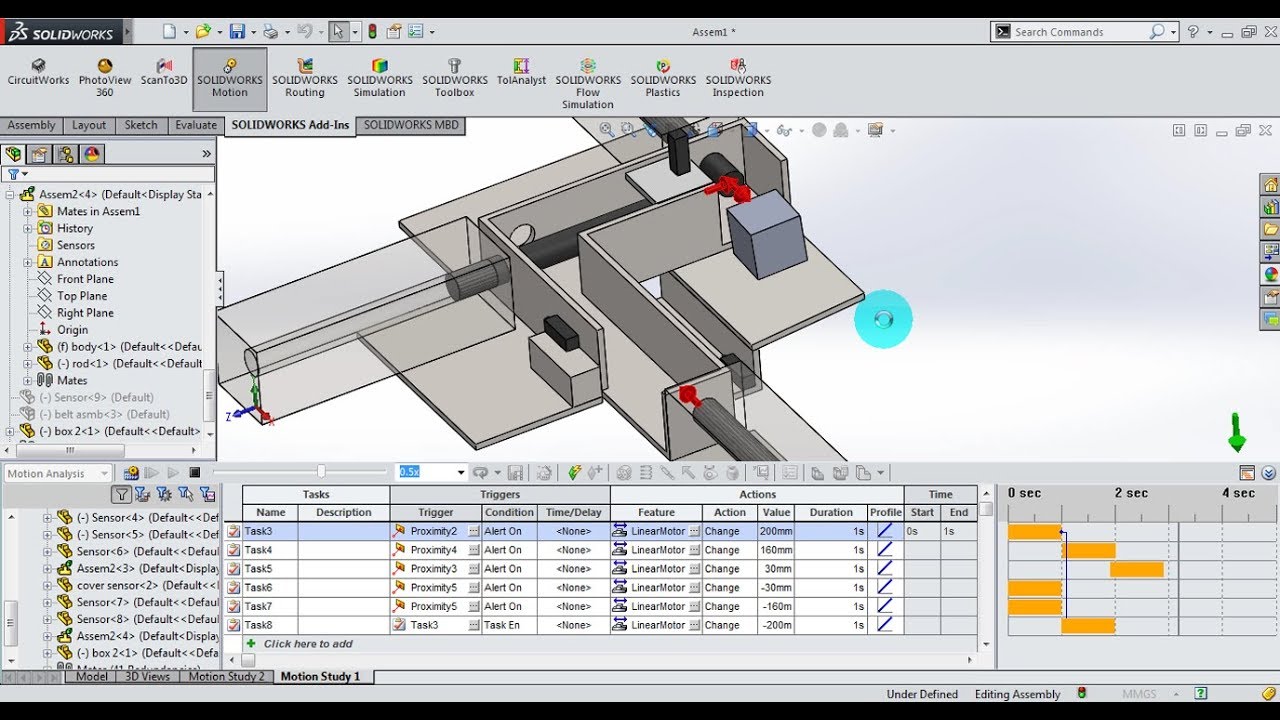Click the 200mm value cell
This screenshot has height=720, width=1280.
click(x=774, y=532)
